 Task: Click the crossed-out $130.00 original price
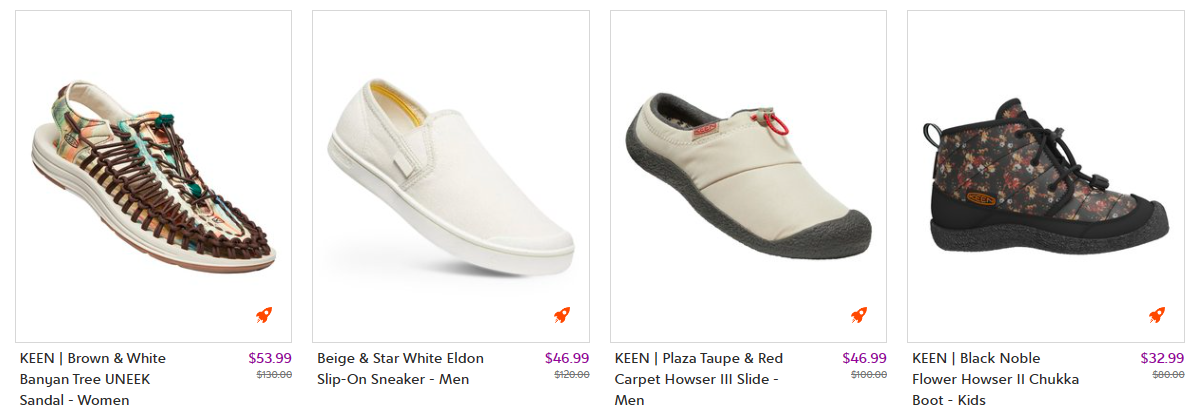point(274,375)
